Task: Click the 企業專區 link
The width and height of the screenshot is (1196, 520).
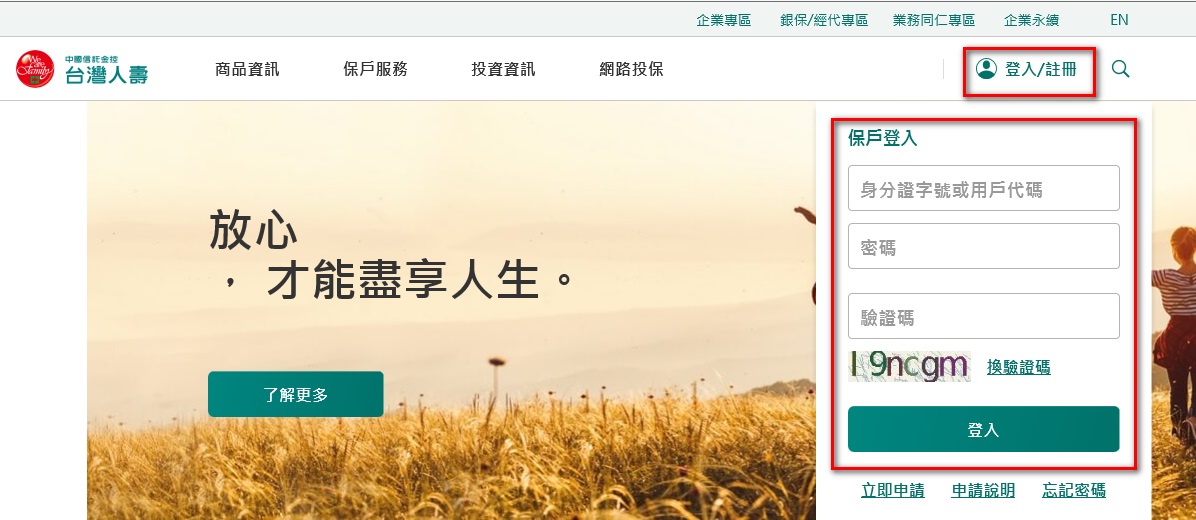Action: pyautogui.click(x=724, y=21)
